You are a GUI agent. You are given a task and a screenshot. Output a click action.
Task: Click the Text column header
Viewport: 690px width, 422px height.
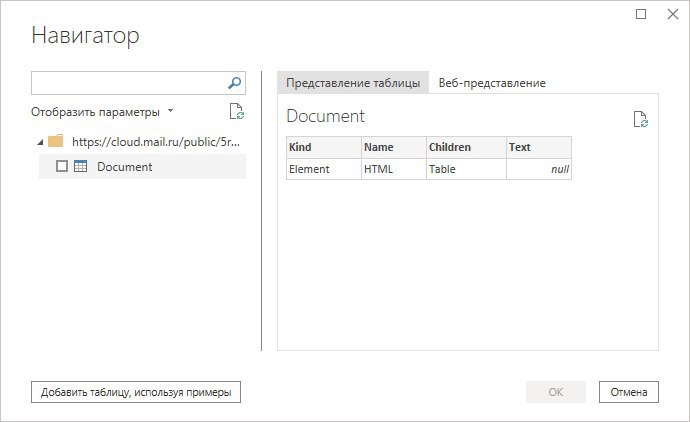pyautogui.click(x=539, y=147)
